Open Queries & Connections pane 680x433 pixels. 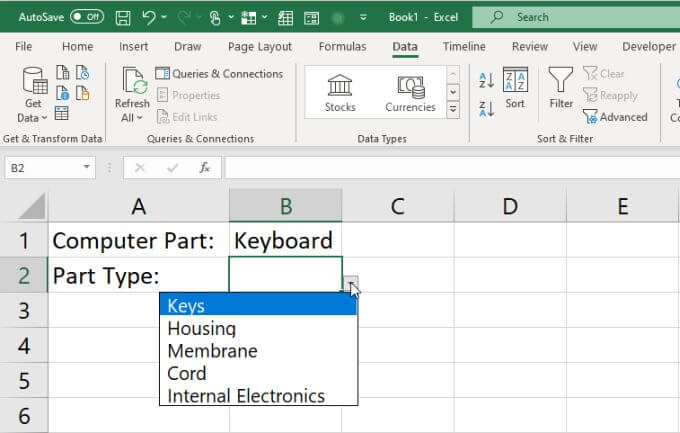[219, 73]
